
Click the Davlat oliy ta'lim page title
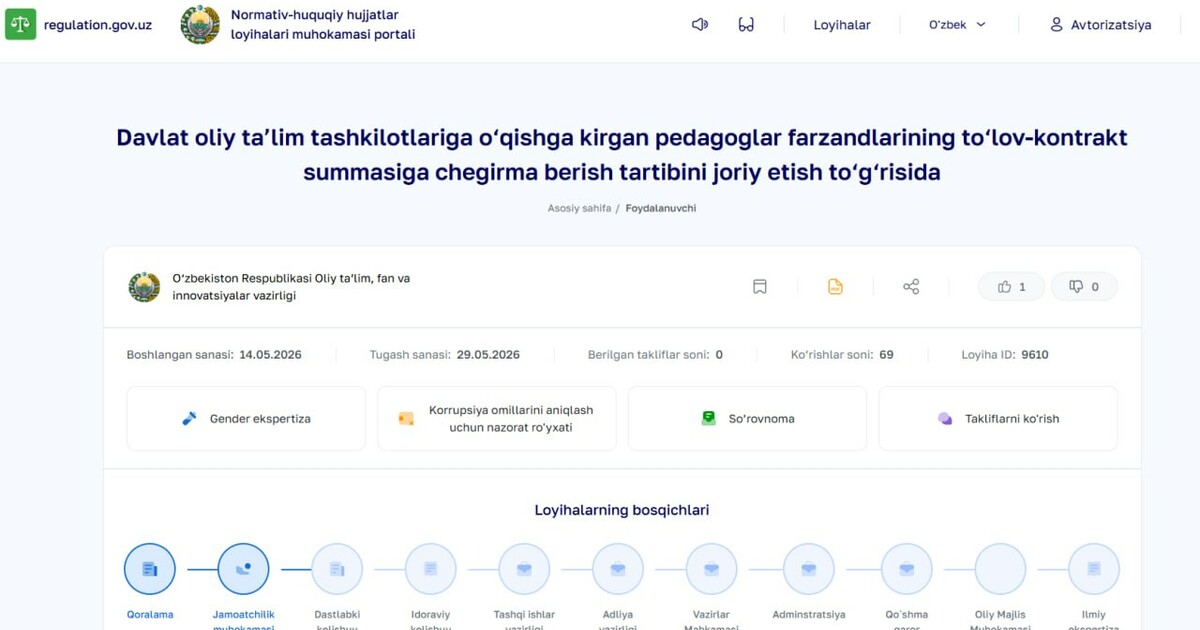622,154
